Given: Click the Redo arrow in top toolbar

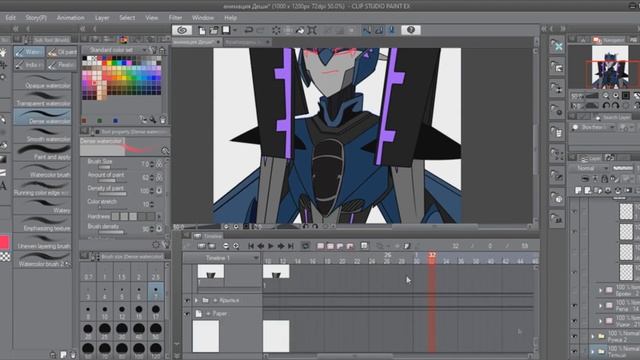Looking at the screenshot, I should [260, 30].
